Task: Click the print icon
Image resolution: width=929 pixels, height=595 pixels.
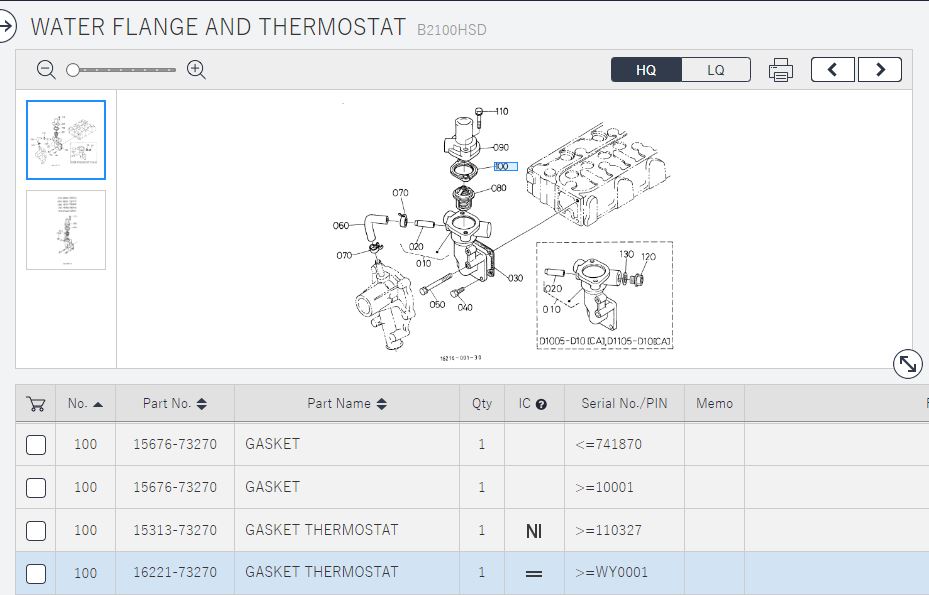Action: click(781, 69)
